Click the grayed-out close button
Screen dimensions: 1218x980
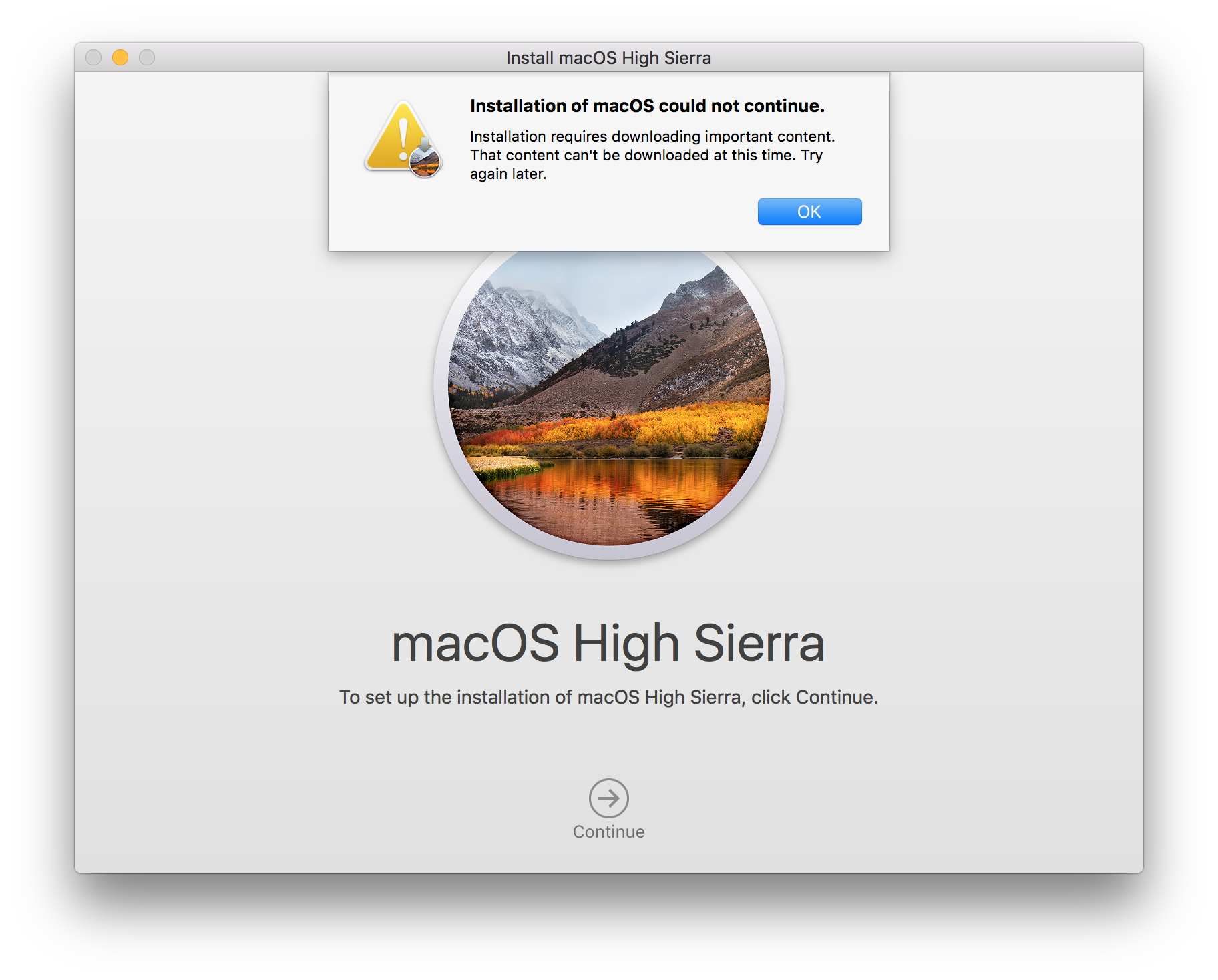(x=93, y=57)
